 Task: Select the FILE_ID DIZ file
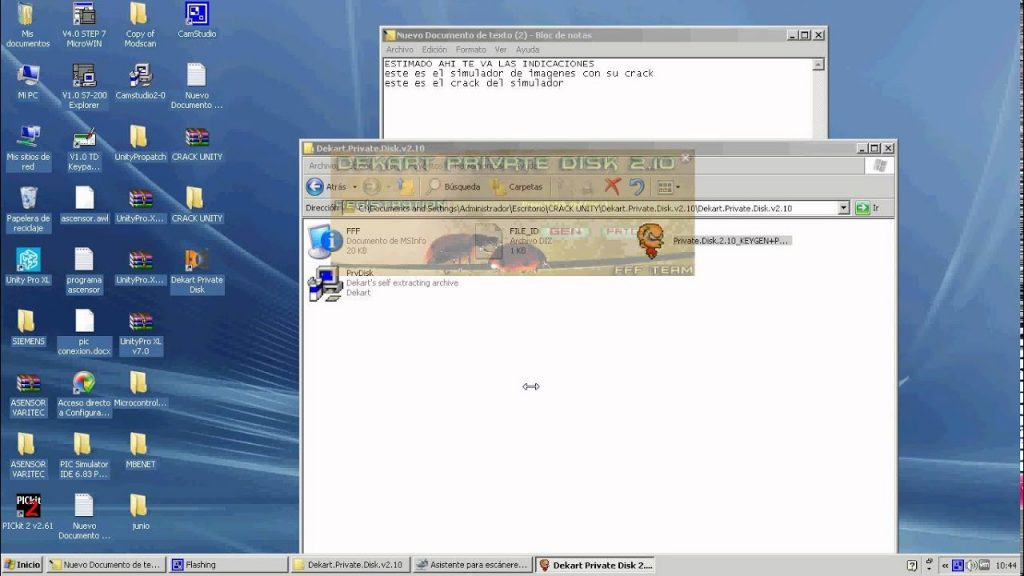[513, 240]
